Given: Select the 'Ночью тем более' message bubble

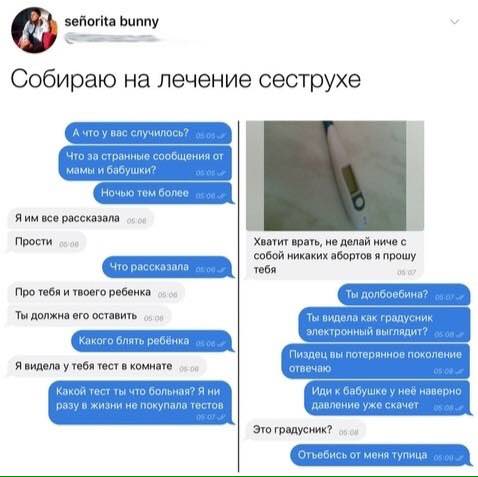Looking at the screenshot, I should coord(163,193).
